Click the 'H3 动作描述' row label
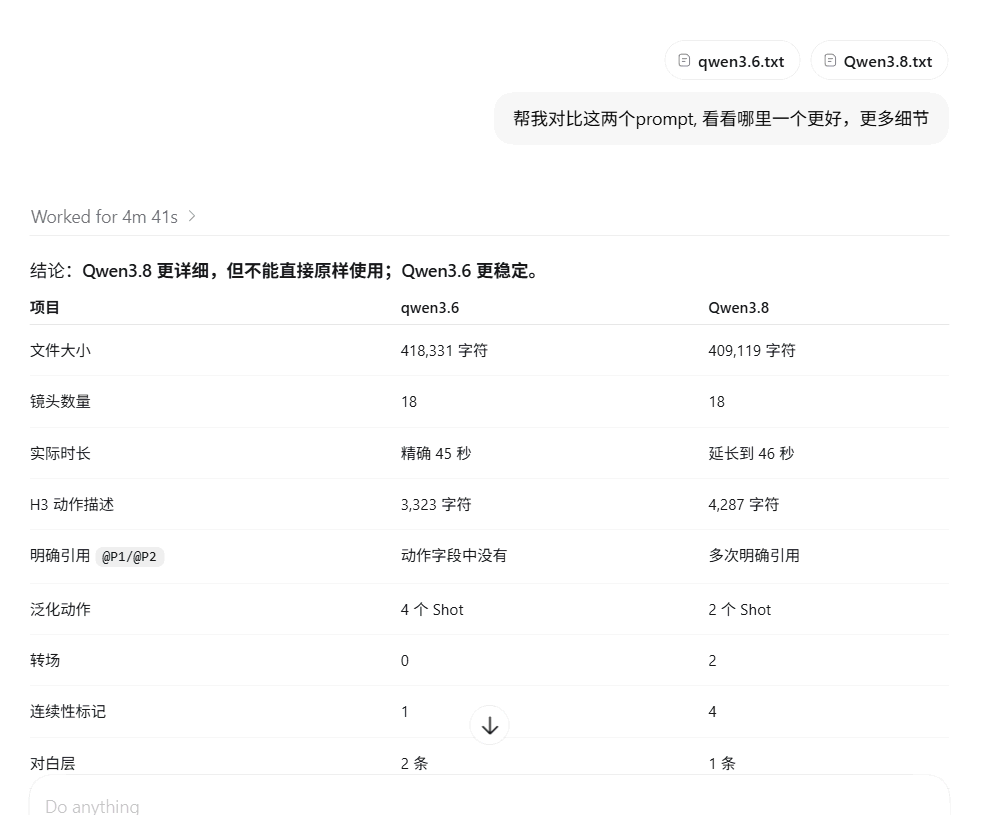 [x=71, y=504]
